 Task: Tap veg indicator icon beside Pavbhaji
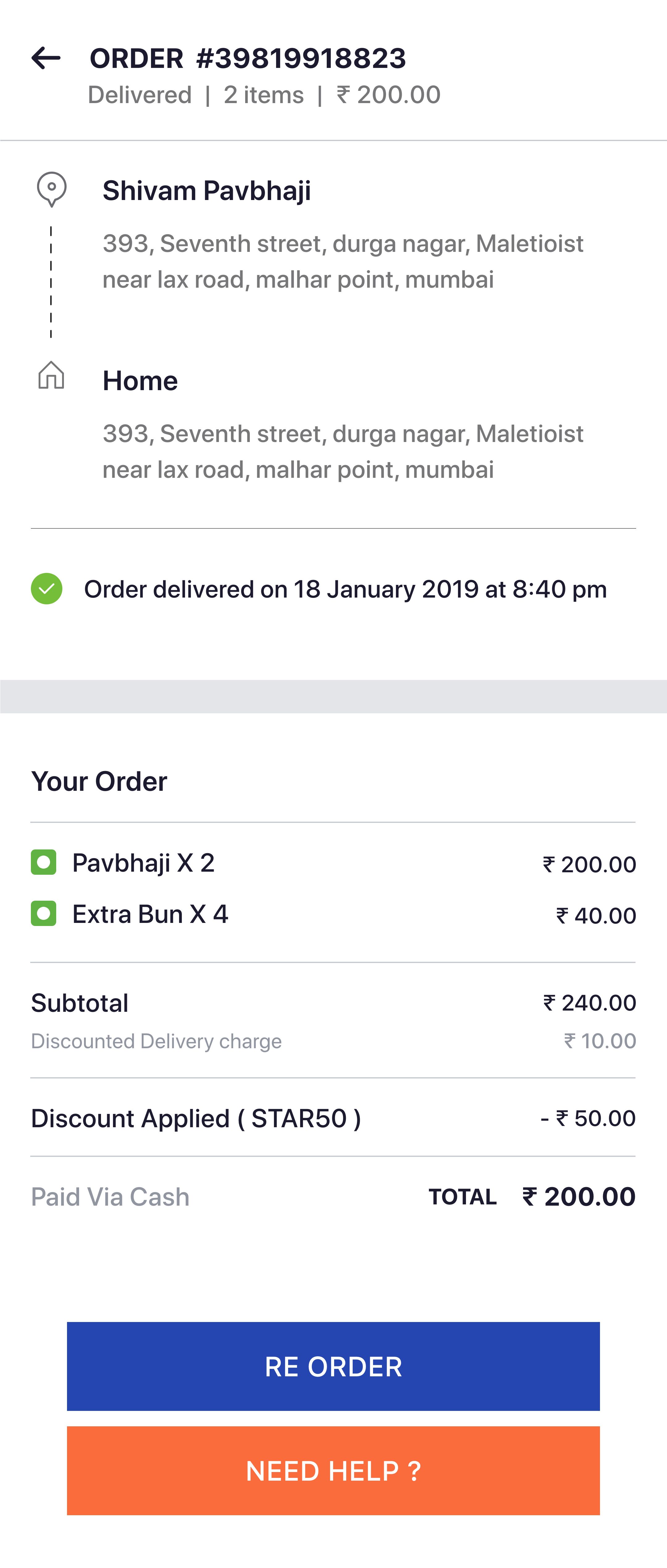point(44,862)
